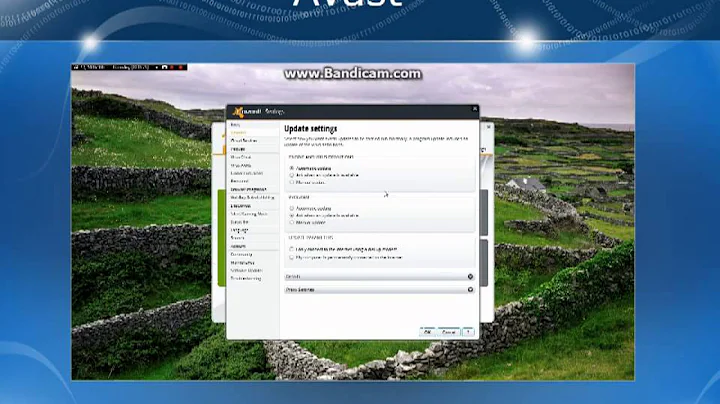Image resolution: width=720 pixels, height=404 pixels.
Task: Open help with the question mark button
Action: [x=468, y=332]
